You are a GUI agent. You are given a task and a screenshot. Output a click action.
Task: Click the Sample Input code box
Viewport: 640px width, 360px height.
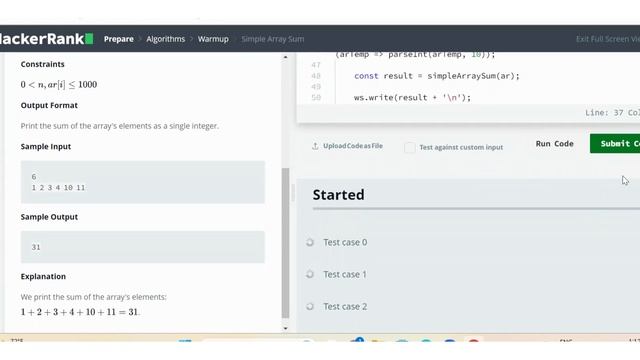(x=143, y=182)
